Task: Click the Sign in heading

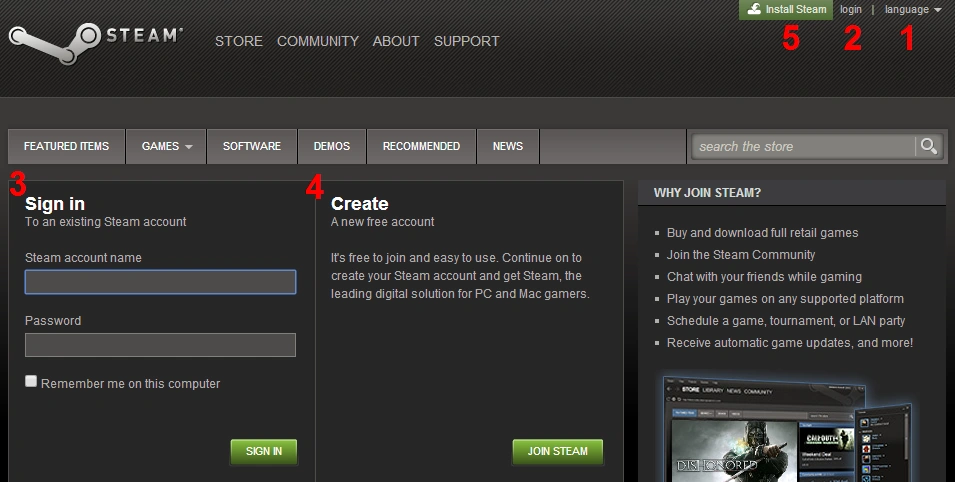Action: click(x=55, y=204)
